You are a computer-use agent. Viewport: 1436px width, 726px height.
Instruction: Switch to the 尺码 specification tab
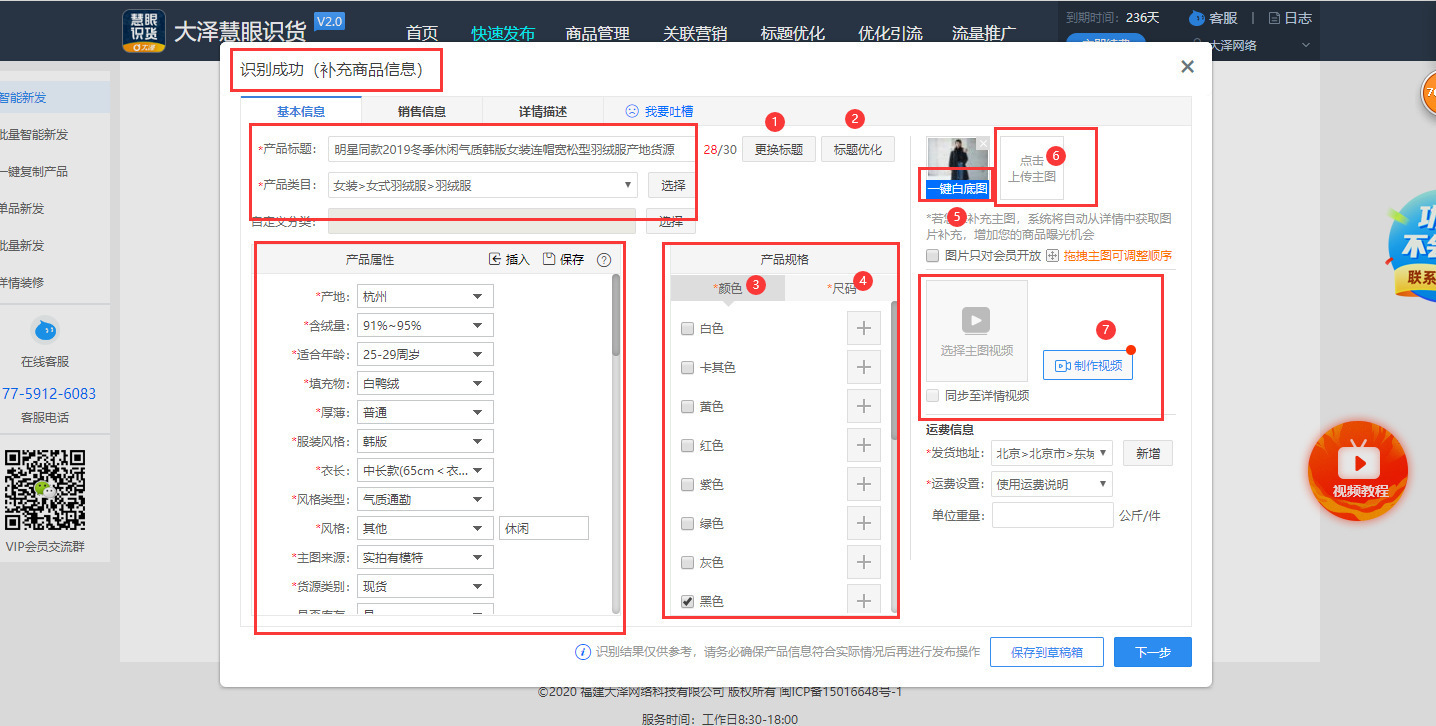pyautogui.click(x=842, y=289)
